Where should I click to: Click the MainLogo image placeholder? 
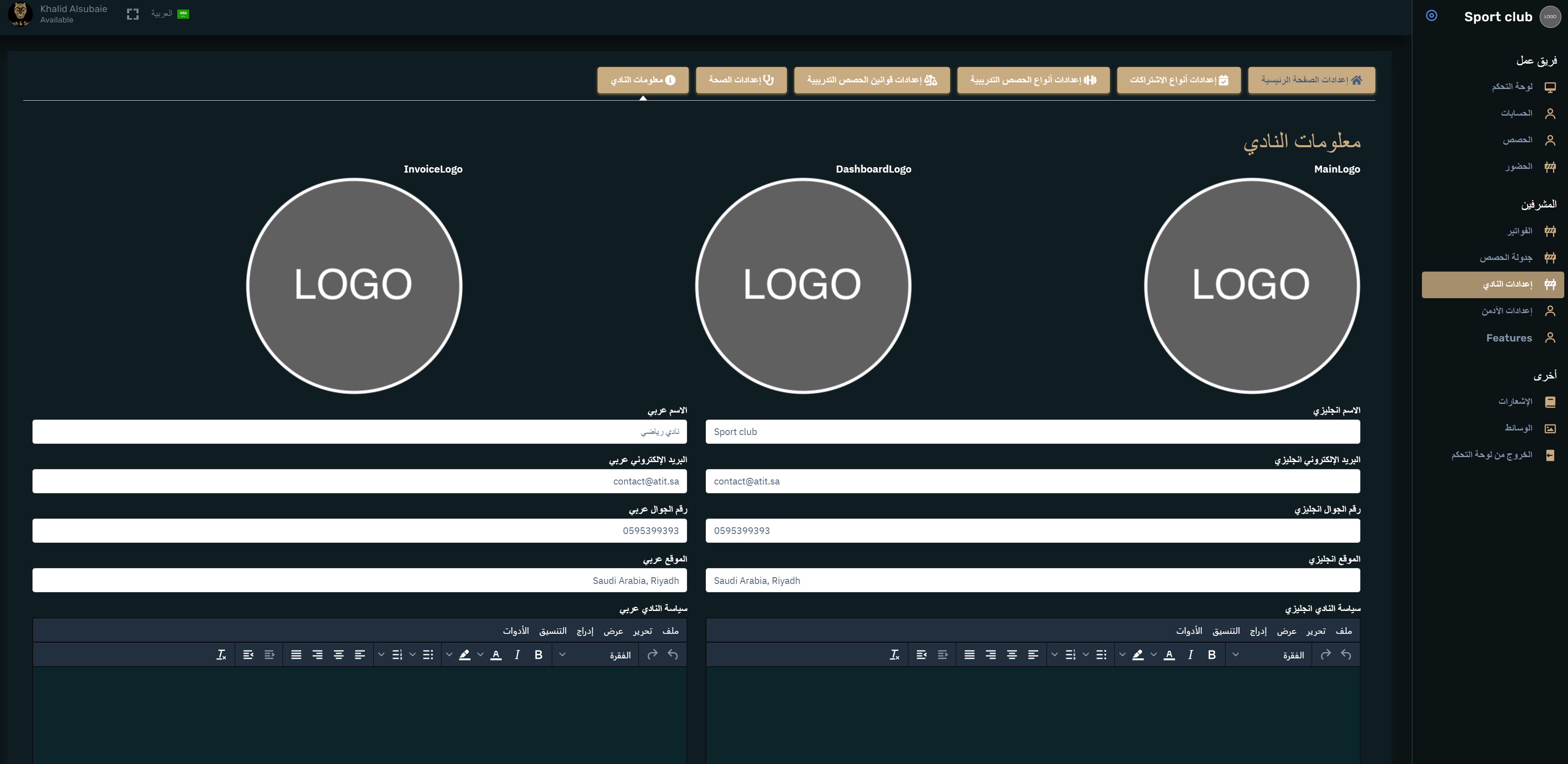click(x=1251, y=285)
